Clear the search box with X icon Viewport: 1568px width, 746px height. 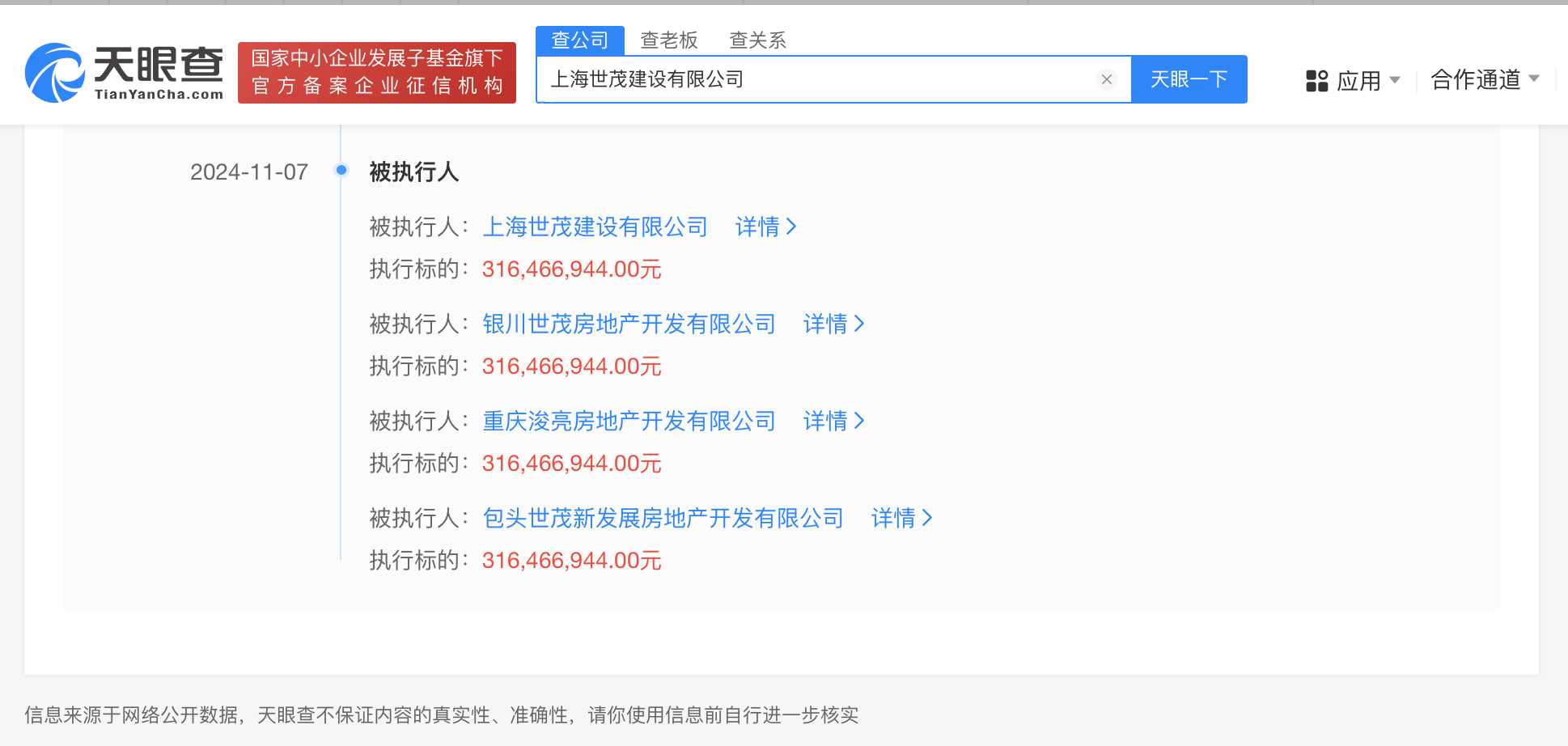click(1106, 79)
